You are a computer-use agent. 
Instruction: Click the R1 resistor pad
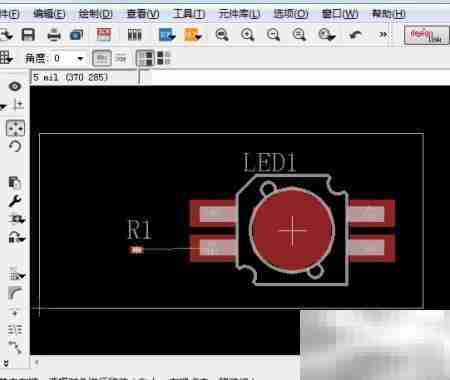(136, 250)
